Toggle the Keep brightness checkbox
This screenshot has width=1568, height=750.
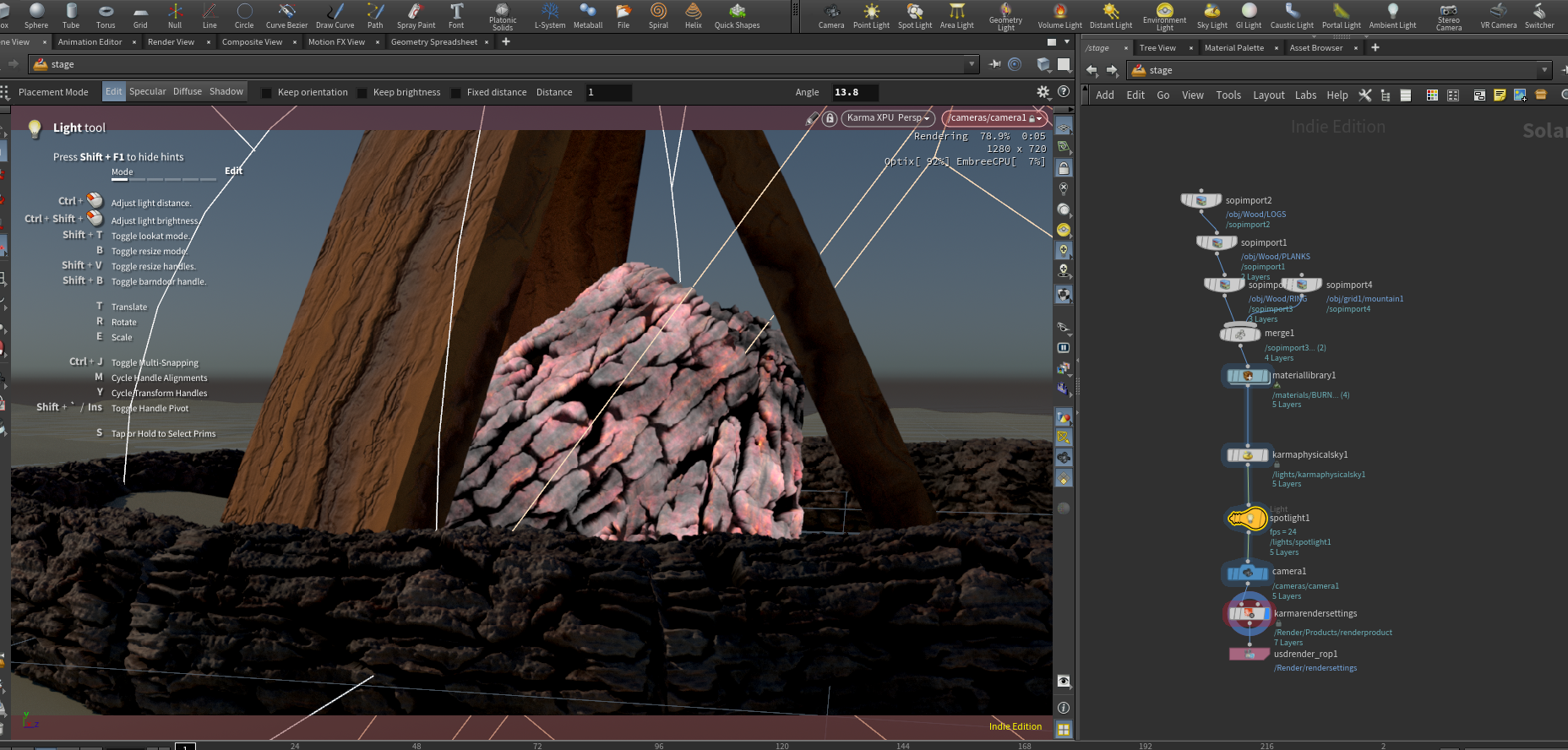(x=362, y=93)
